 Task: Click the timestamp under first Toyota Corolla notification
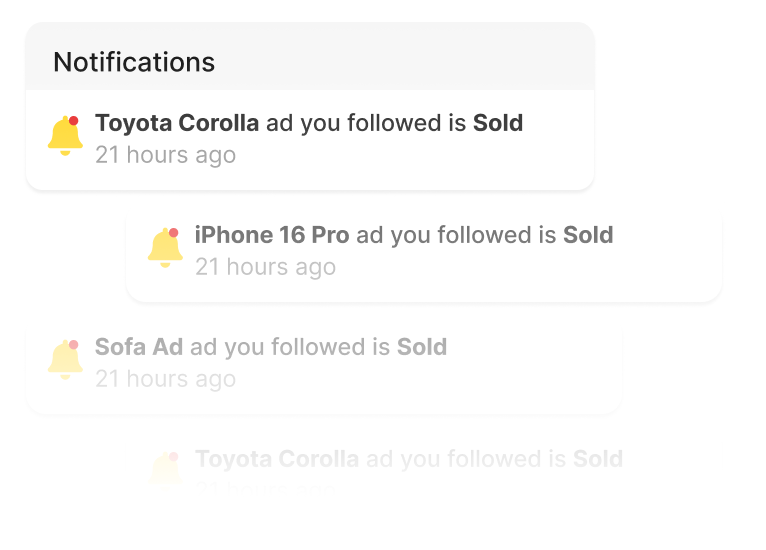(165, 155)
